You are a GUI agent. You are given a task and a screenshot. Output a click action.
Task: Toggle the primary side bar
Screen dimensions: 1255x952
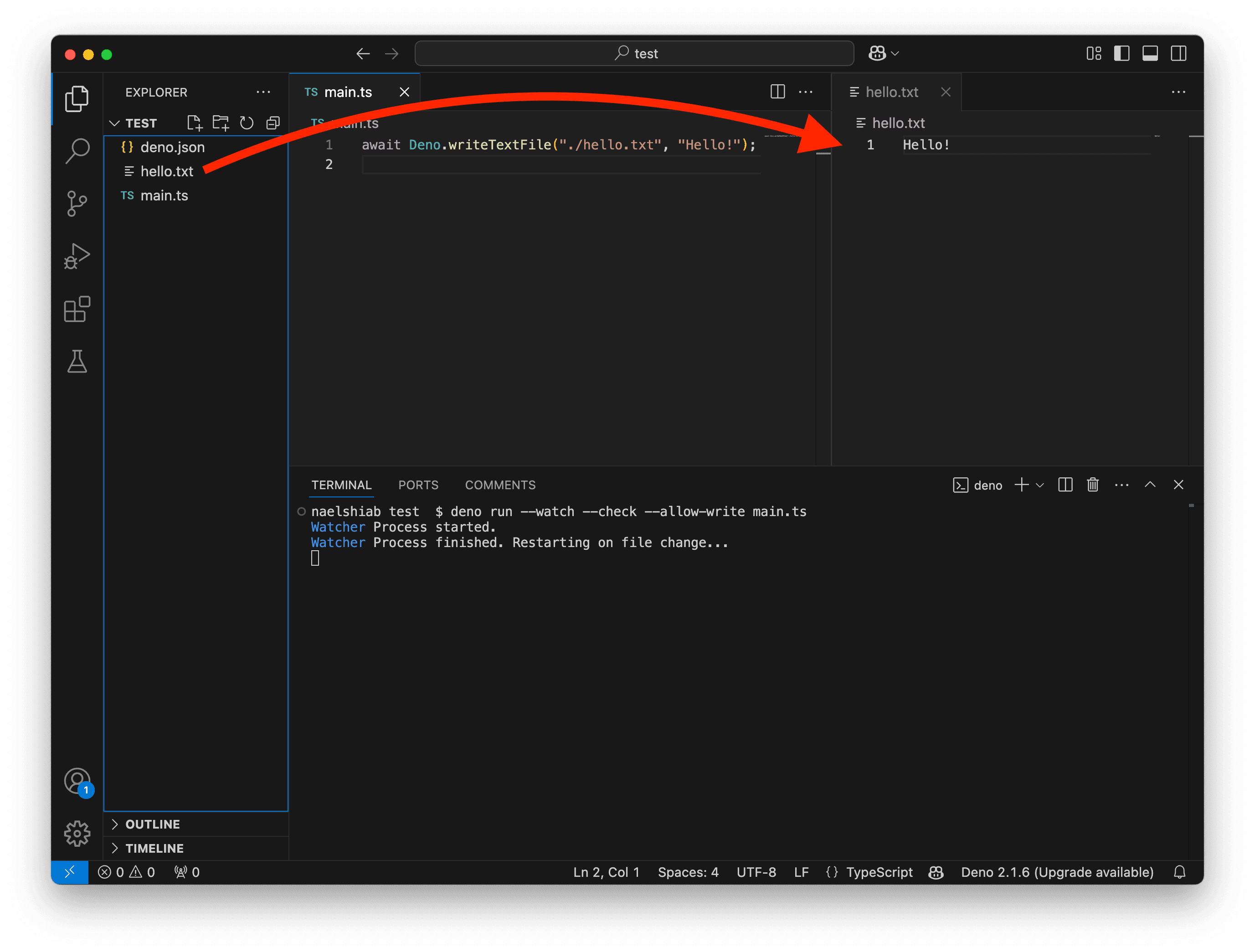[x=1121, y=53]
